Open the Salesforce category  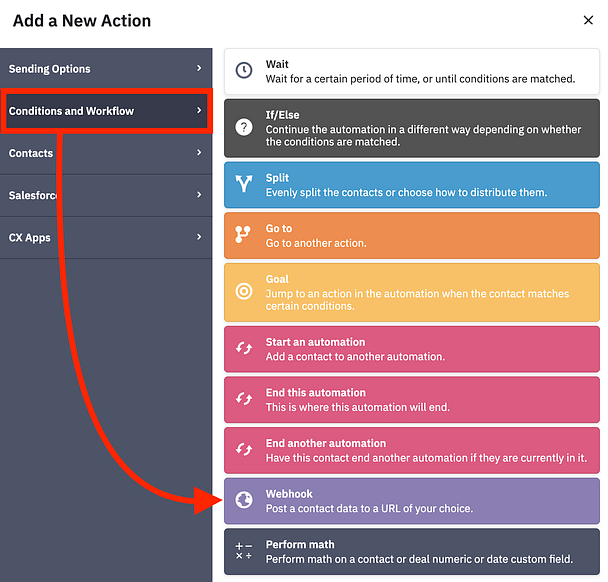pyautogui.click(x=36, y=195)
